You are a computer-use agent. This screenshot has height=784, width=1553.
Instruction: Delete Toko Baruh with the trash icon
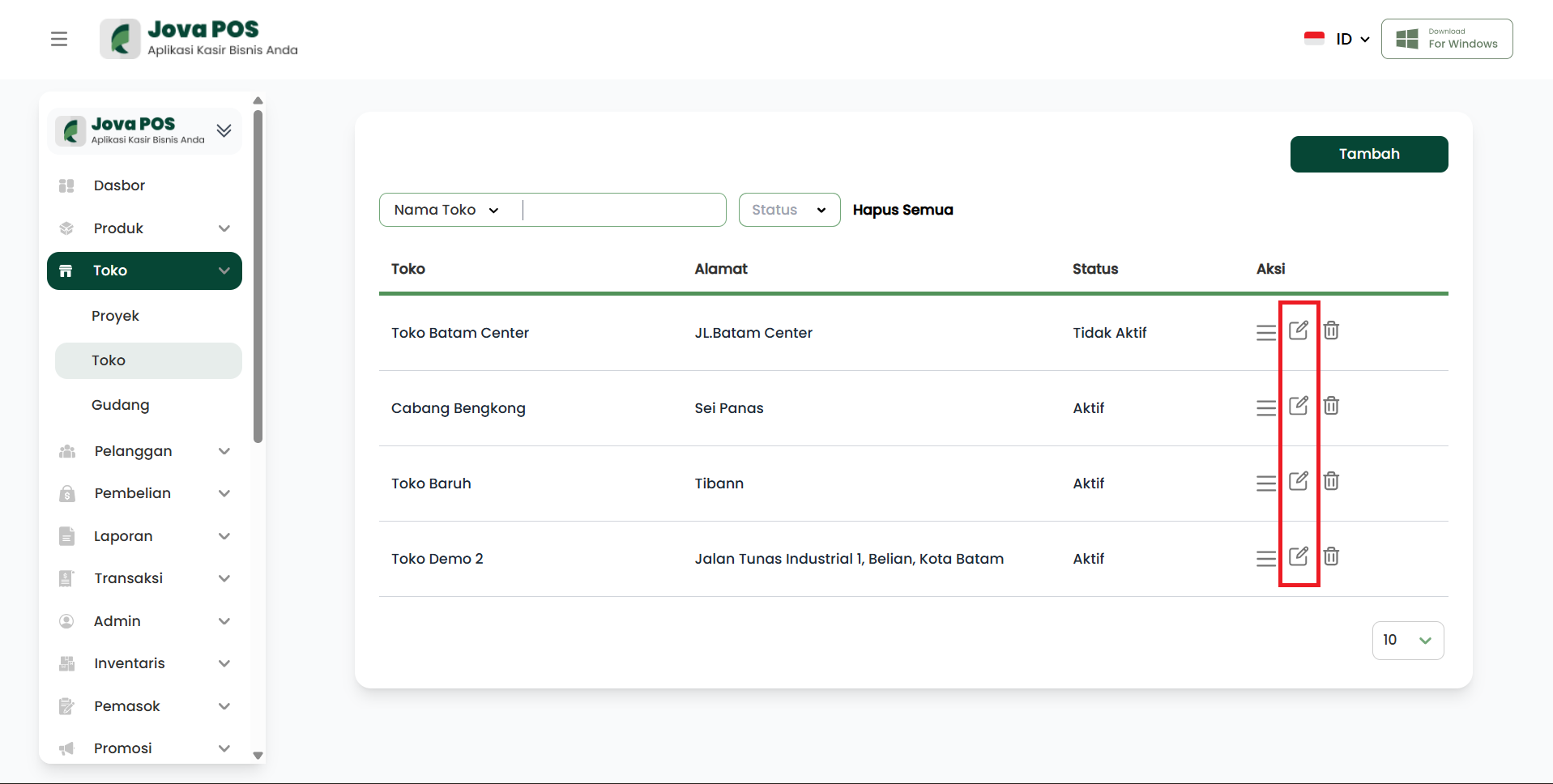(1331, 481)
